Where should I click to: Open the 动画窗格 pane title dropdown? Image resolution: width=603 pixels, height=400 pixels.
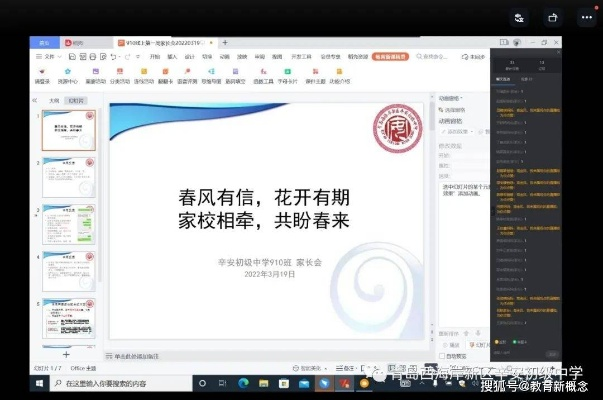(x=454, y=99)
